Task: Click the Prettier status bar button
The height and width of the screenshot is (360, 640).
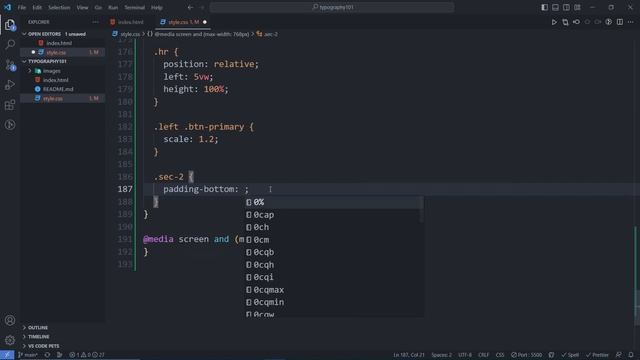Action: (598, 355)
